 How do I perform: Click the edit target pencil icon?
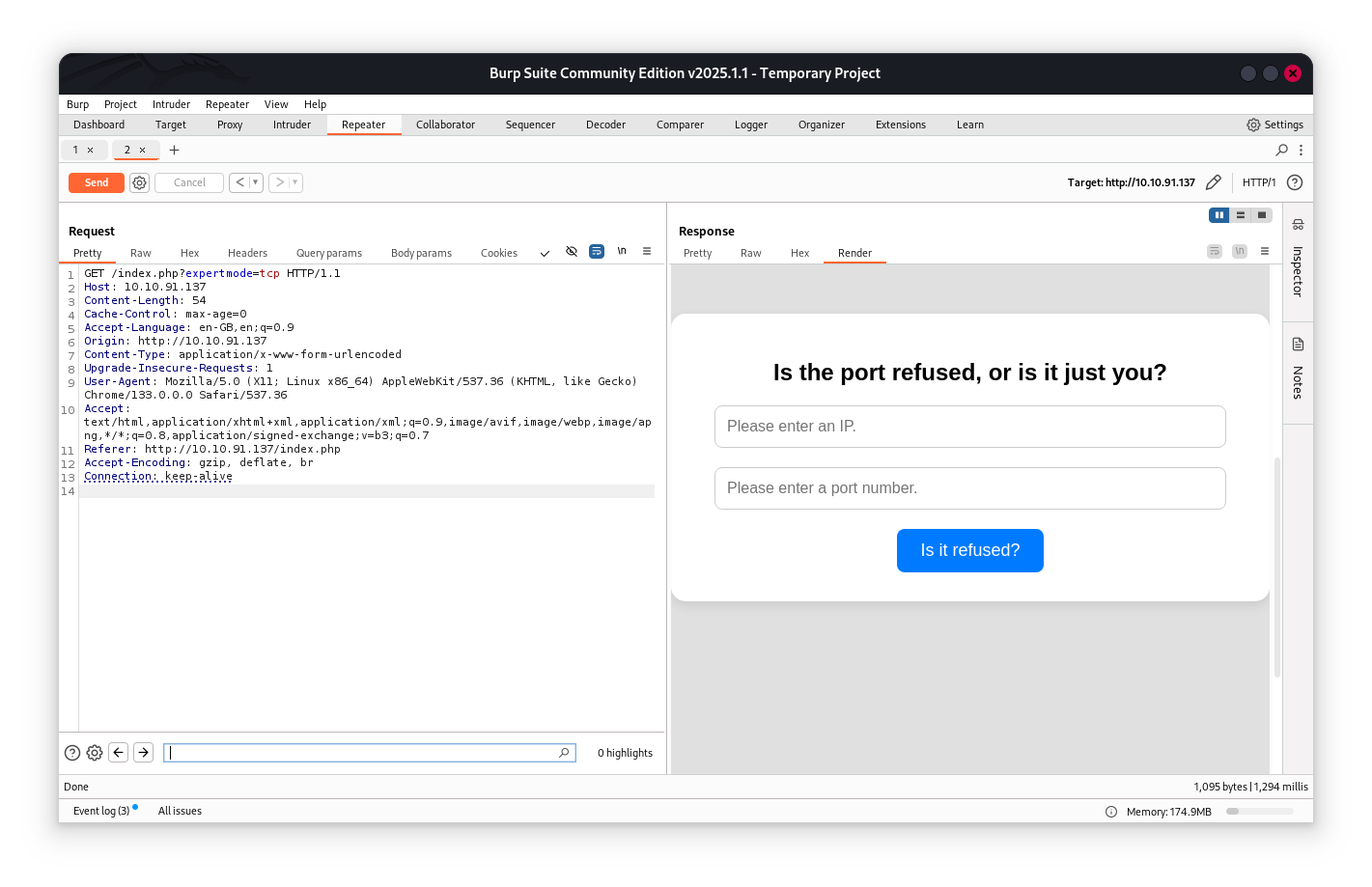coord(1214,182)
